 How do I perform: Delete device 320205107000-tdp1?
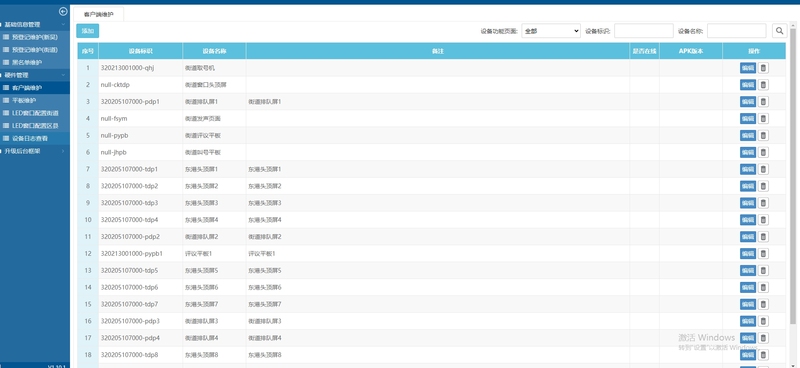763,169
